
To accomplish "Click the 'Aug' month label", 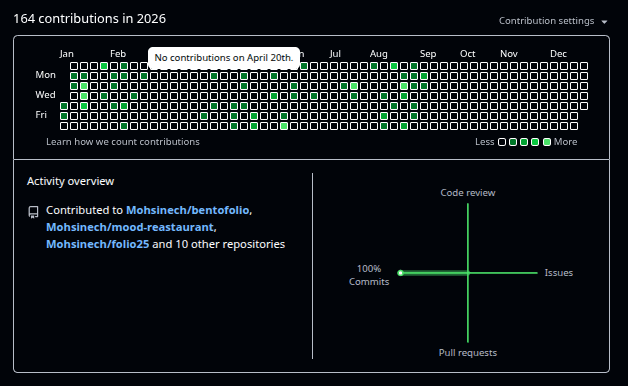I will click(378, 54).
